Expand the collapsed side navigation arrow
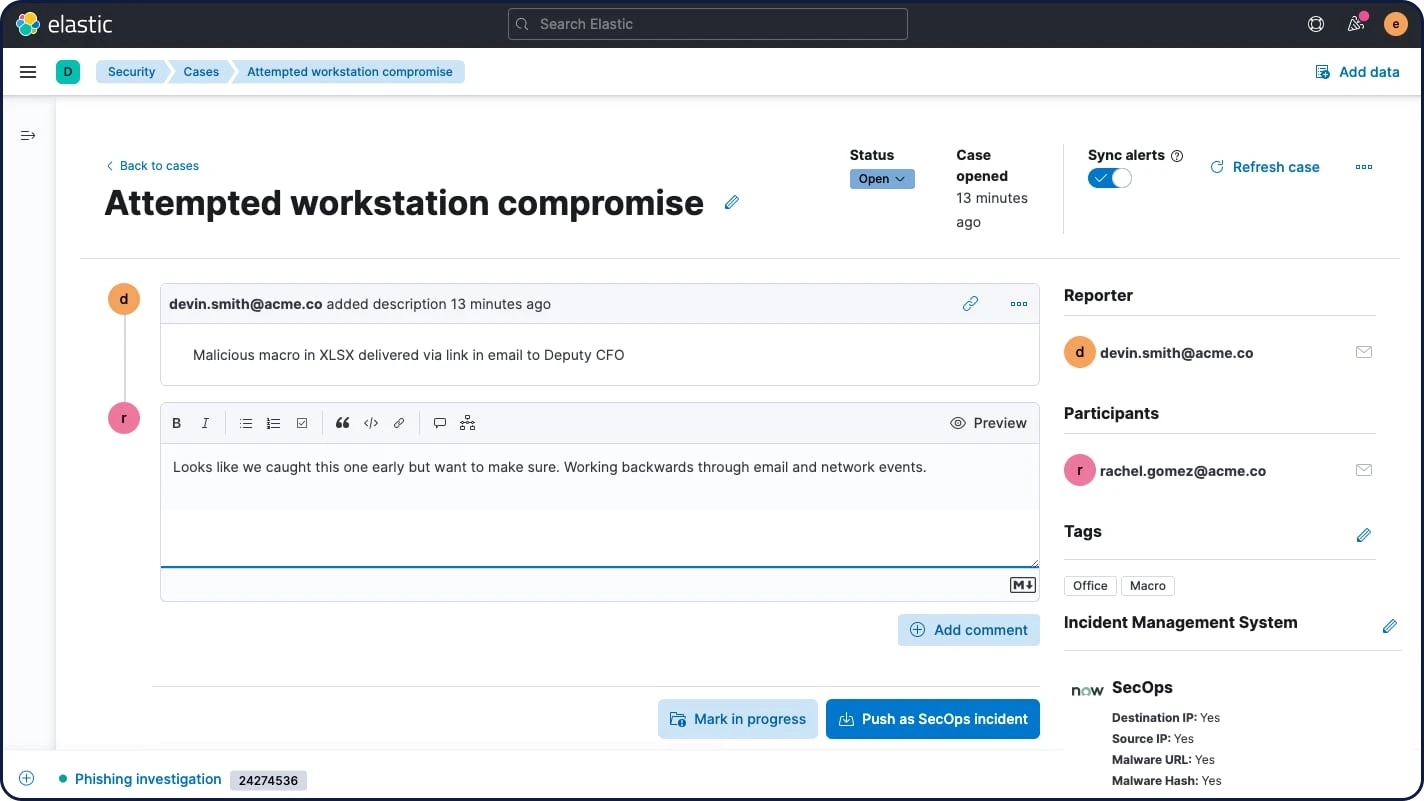The height and width of the screenshot is (801, 1424). 28,135
